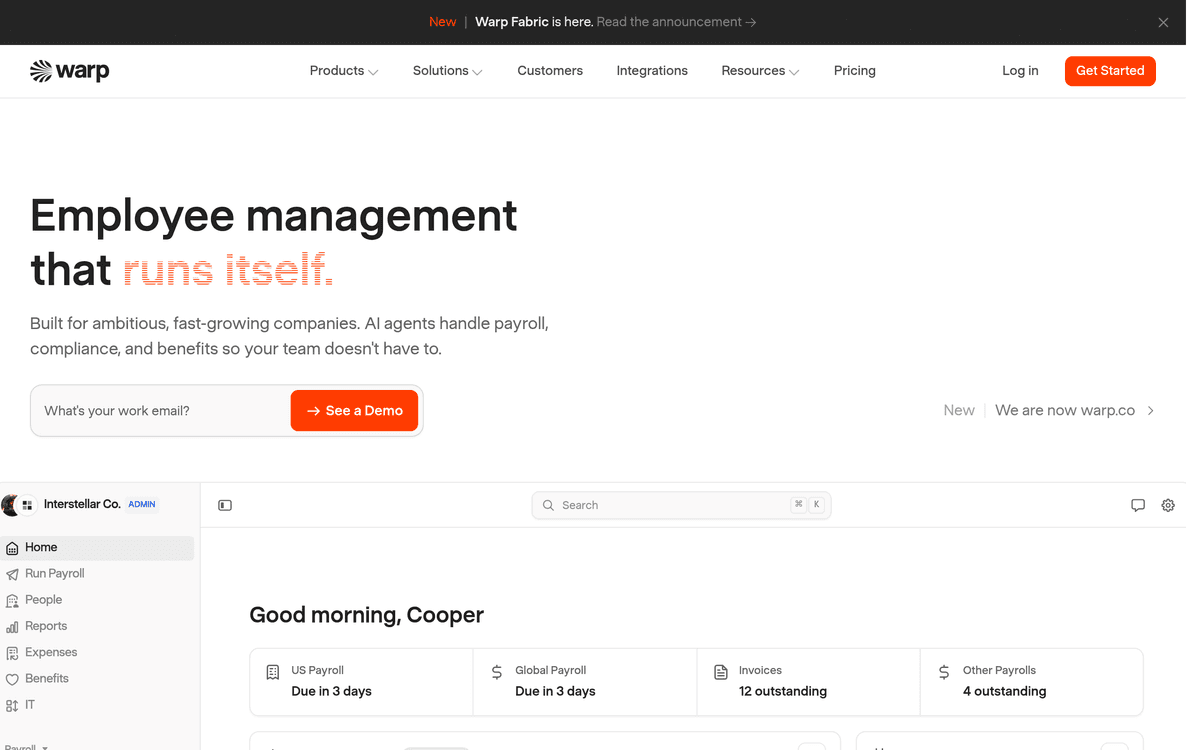The height and width of the screenshot is (750, 1200).
Task: Click the K shortcut key badge
Action: 817,505
